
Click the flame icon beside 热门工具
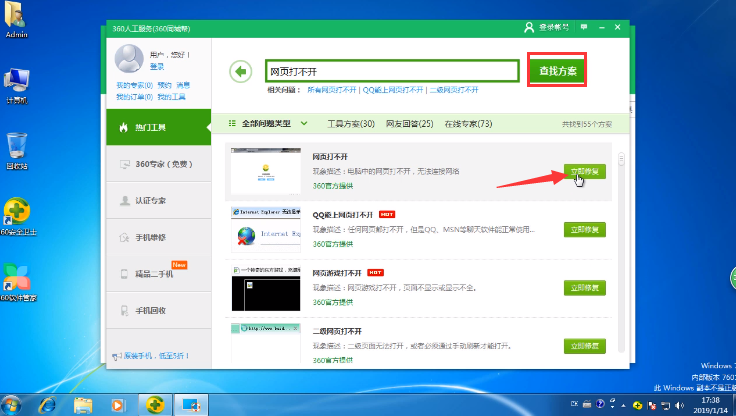pos(123,127)
